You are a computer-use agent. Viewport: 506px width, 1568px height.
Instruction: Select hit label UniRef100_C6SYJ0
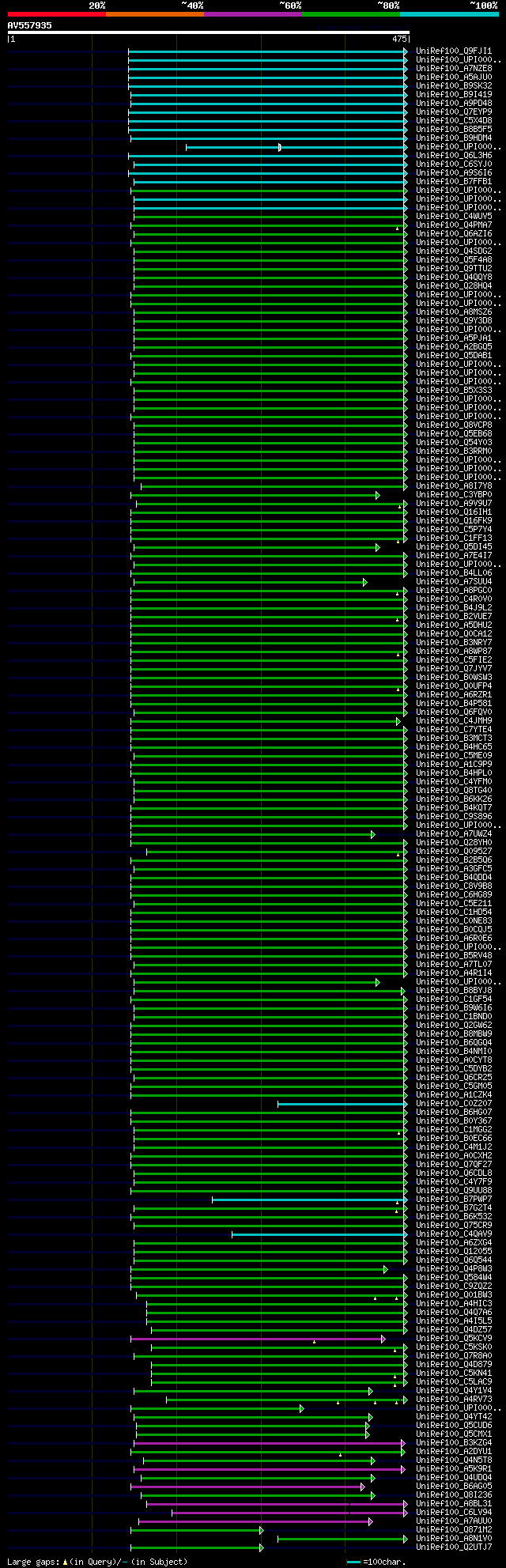(x=454, y=164)
